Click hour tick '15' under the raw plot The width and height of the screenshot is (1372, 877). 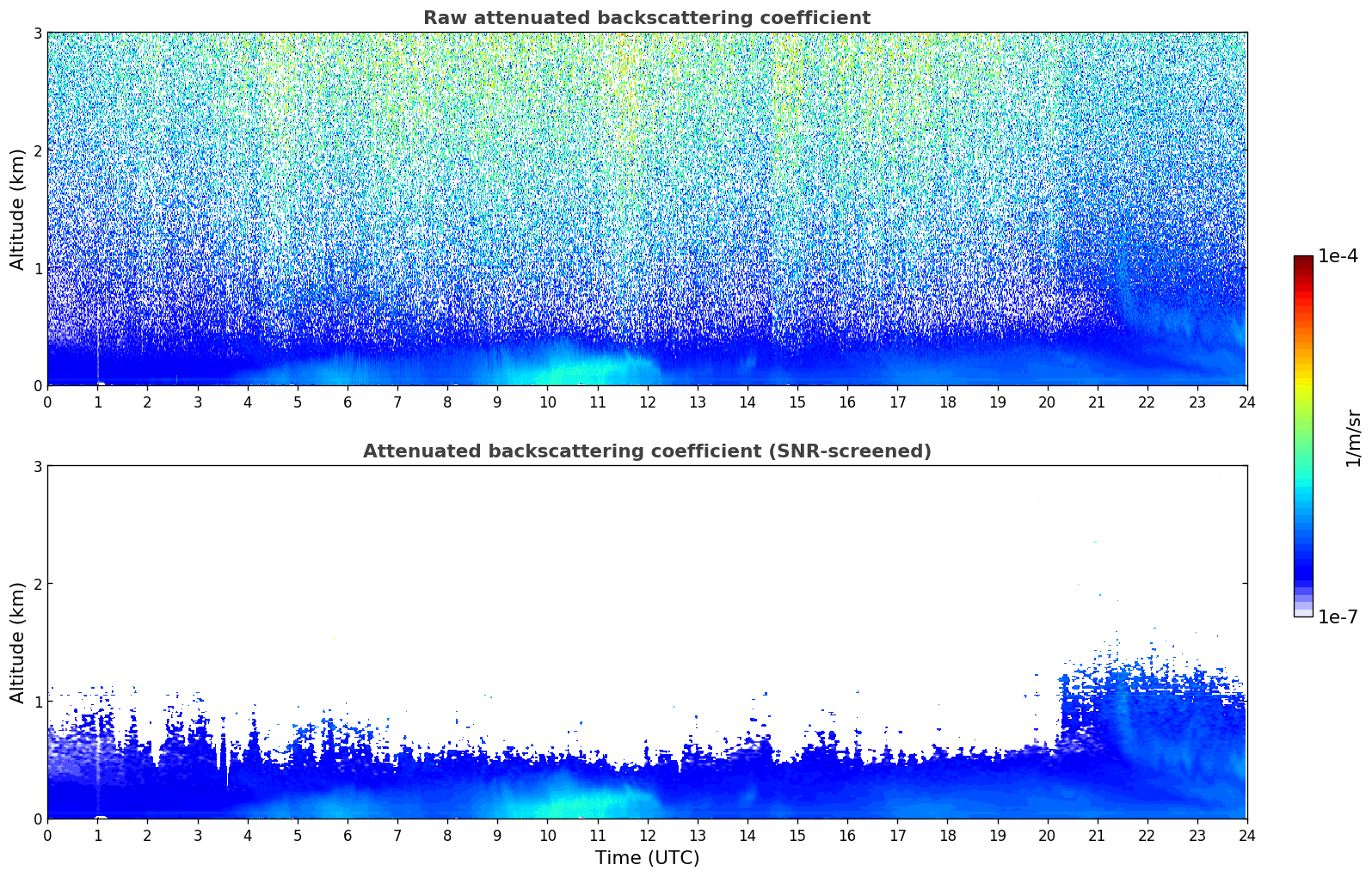coord(797,402)
